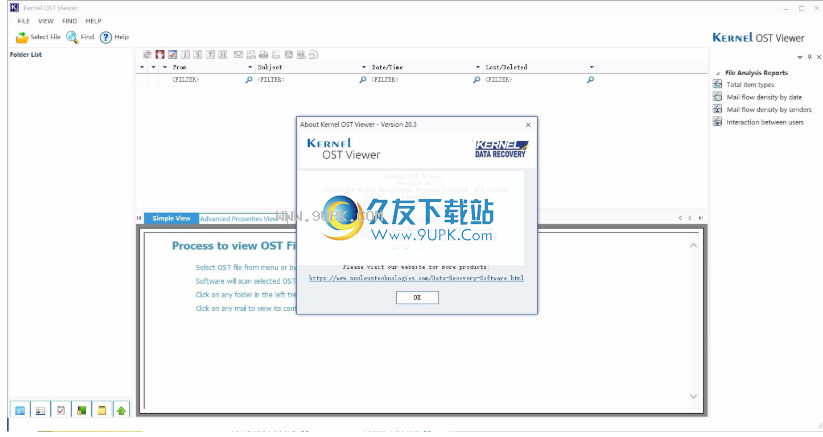Open the Subject column dropdown arrow
This screenshot has height=437, width=823.
pos(364,67)
